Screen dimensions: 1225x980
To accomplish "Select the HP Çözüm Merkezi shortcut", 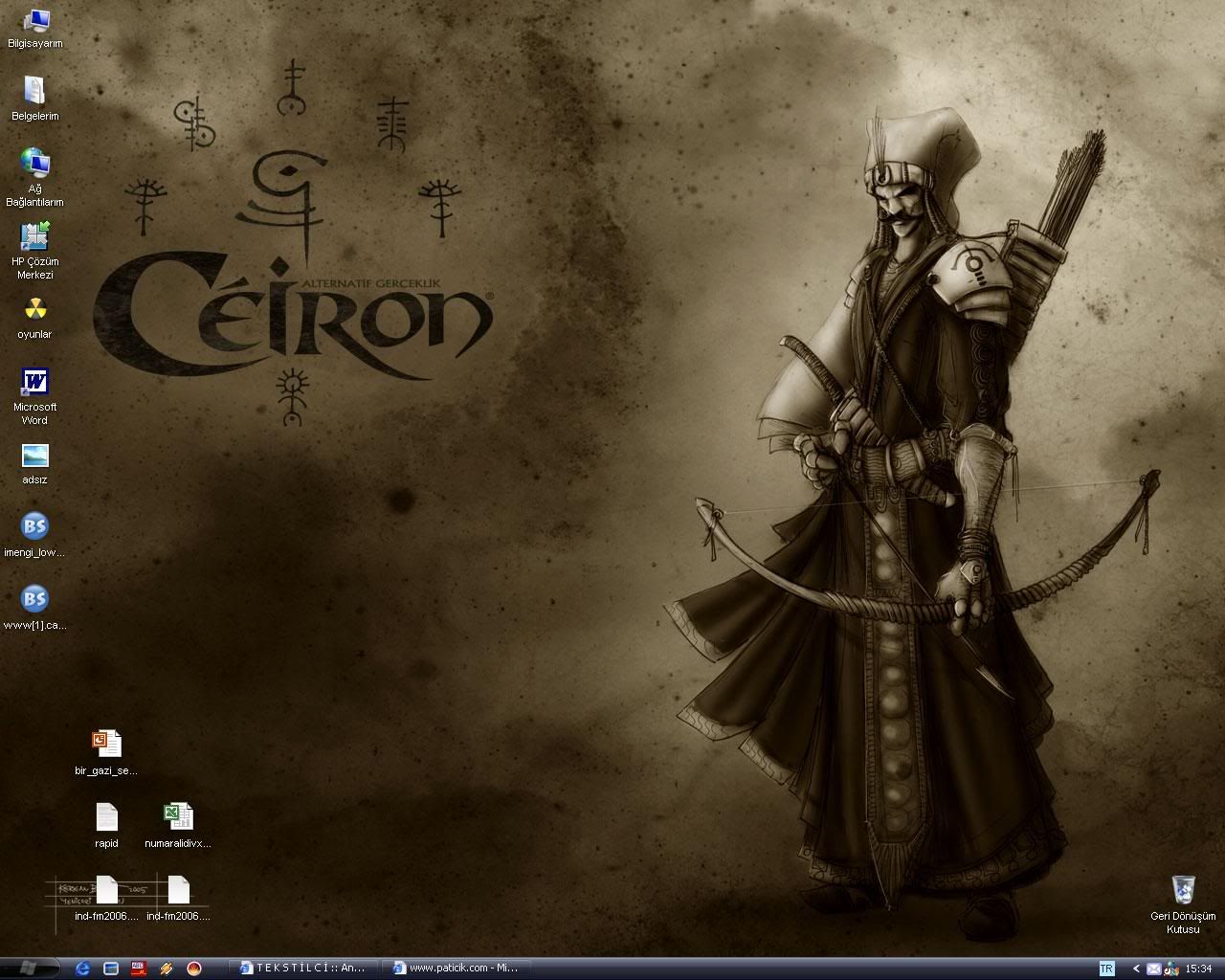I will tap(34, 251).
